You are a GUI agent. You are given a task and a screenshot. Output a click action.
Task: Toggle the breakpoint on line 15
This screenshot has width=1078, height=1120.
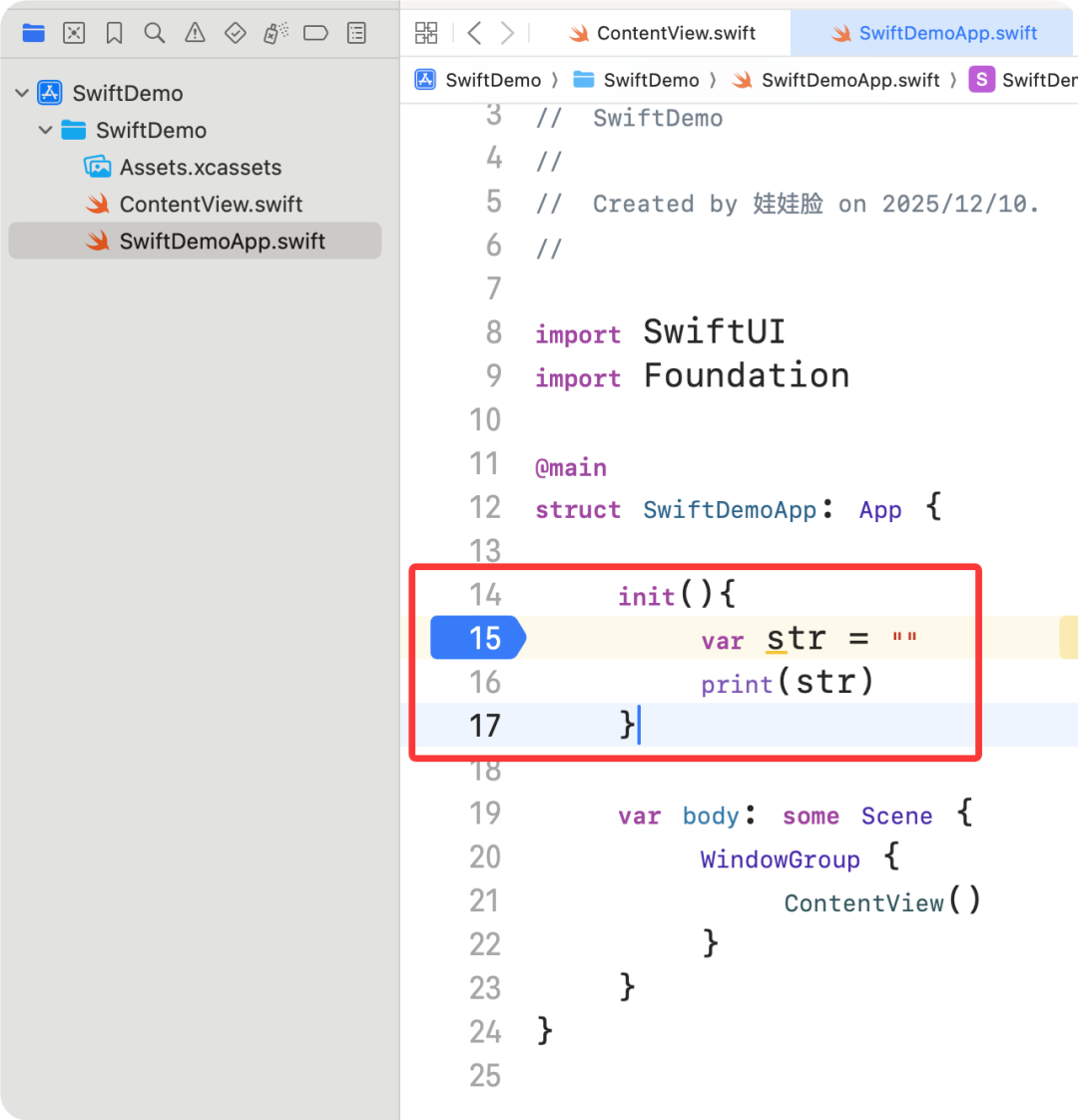478,638
